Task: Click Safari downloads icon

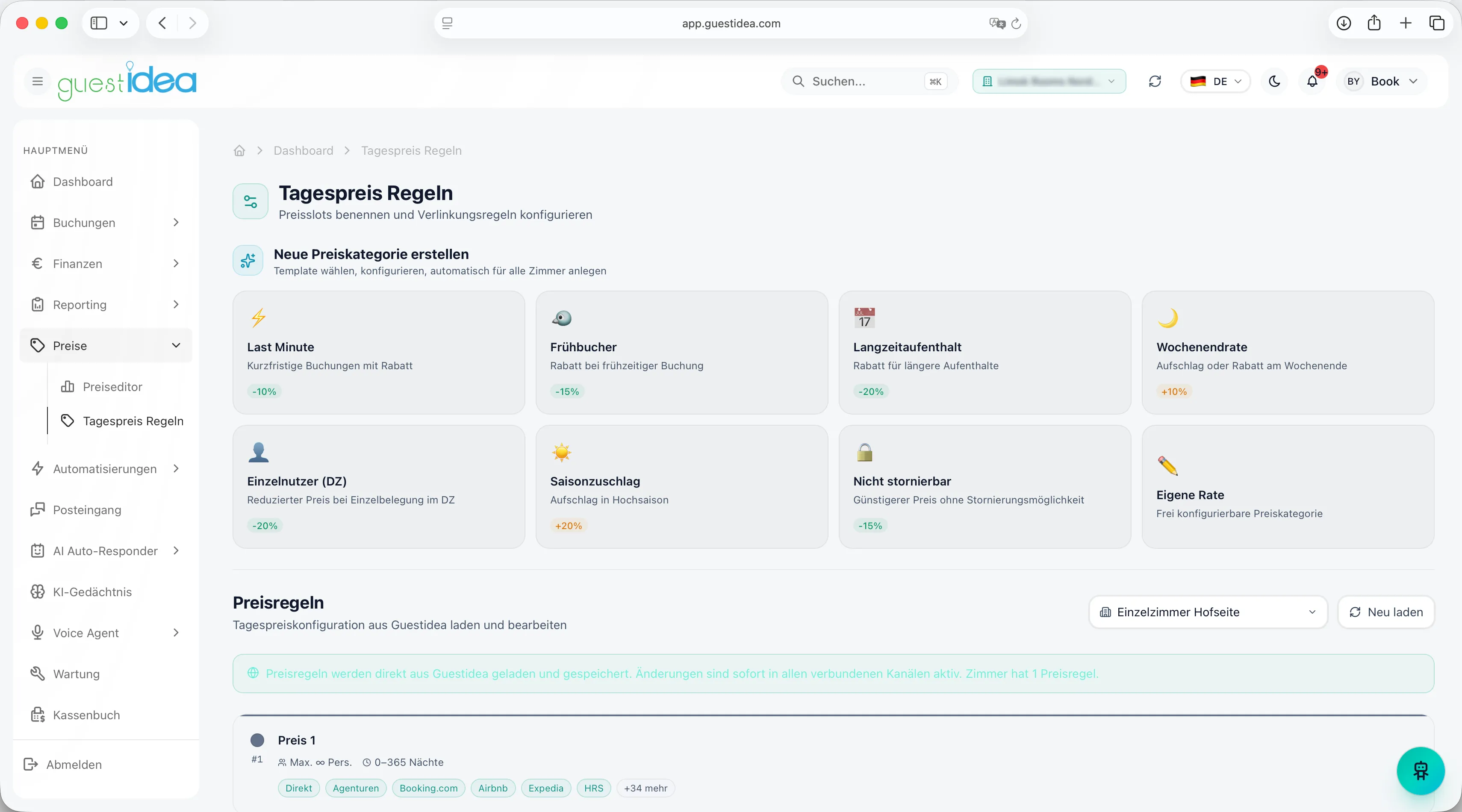Action: (x=1344, y=23)
